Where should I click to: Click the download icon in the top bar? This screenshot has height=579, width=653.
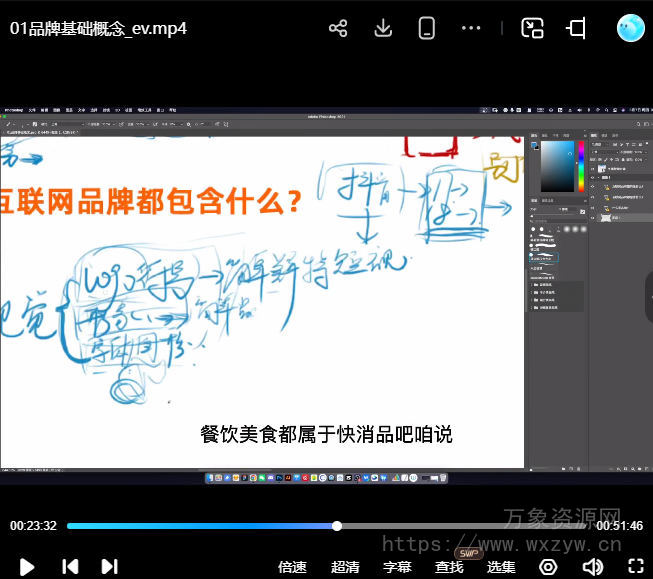383,29
